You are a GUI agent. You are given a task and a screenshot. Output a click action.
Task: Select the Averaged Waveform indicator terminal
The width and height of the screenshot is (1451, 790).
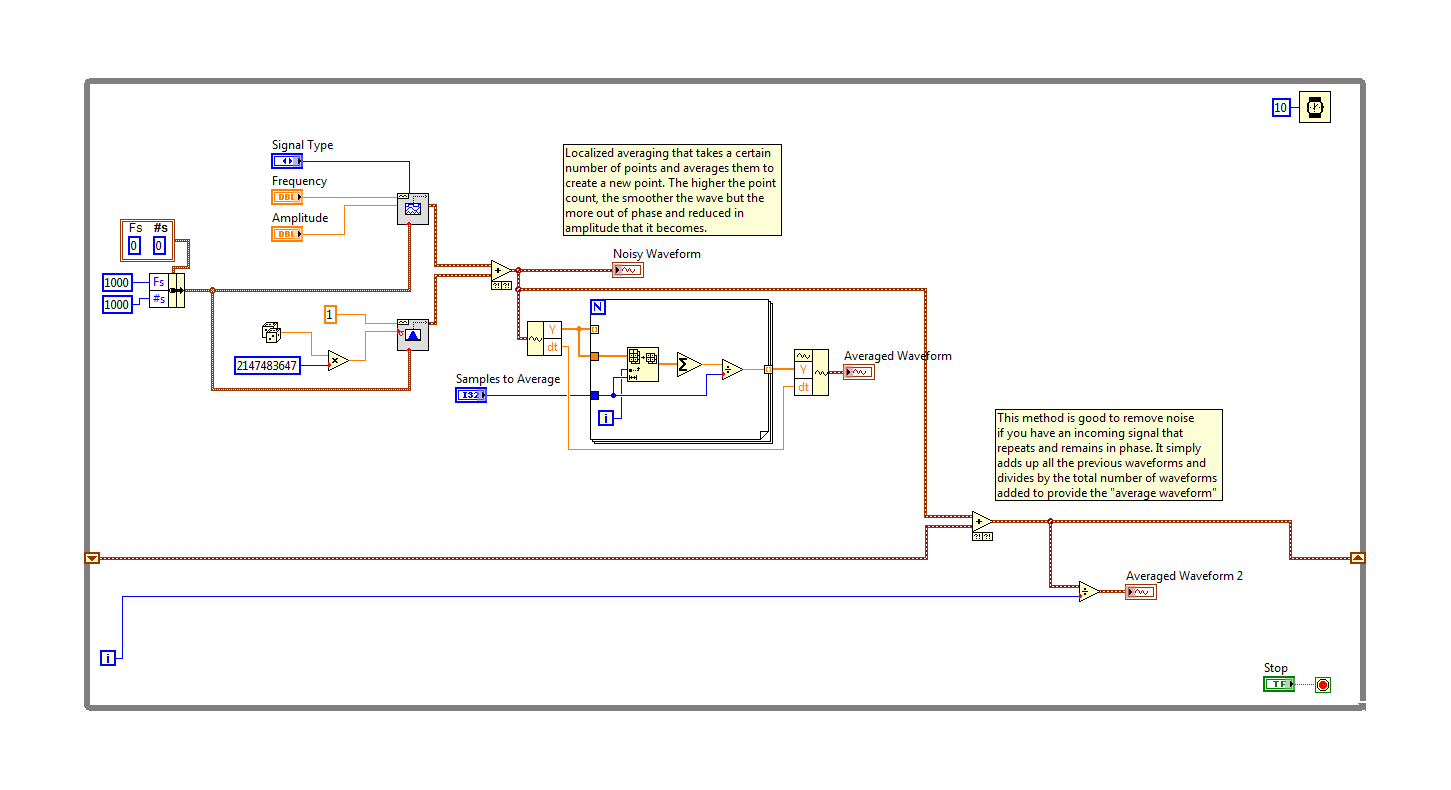click(x=859, y=372)
